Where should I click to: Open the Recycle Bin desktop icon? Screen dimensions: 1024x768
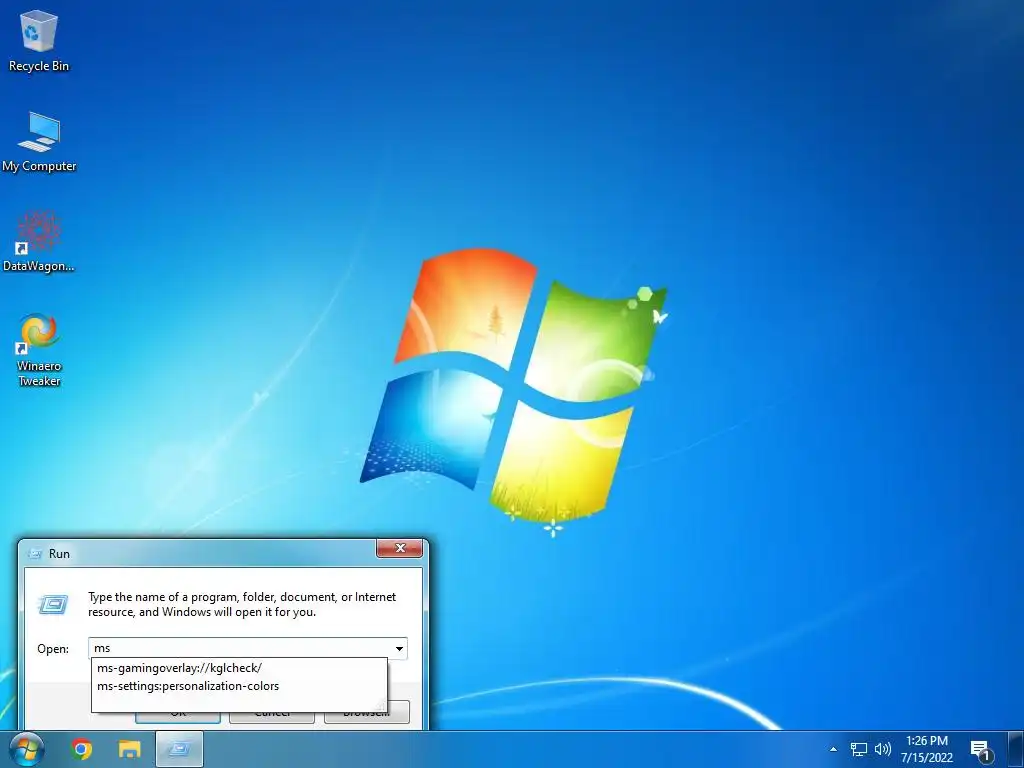pos(39,40)
